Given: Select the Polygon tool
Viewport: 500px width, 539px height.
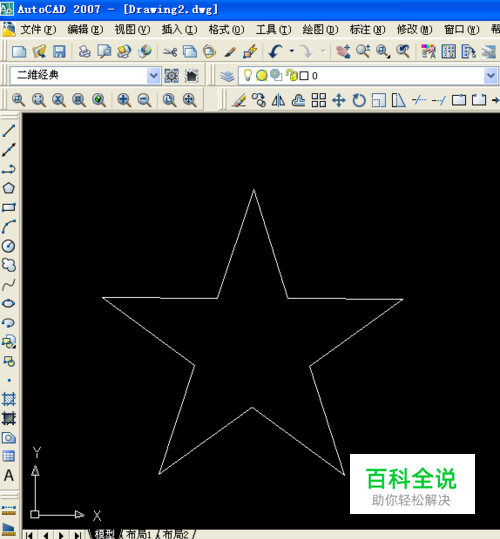Looking at the screenshot, I should coord(9,188).
